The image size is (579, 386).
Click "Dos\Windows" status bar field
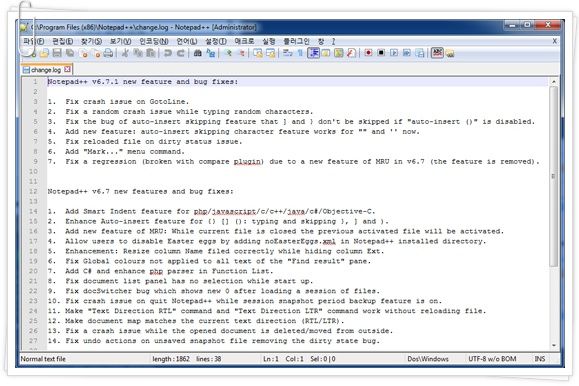pos(428,359)
